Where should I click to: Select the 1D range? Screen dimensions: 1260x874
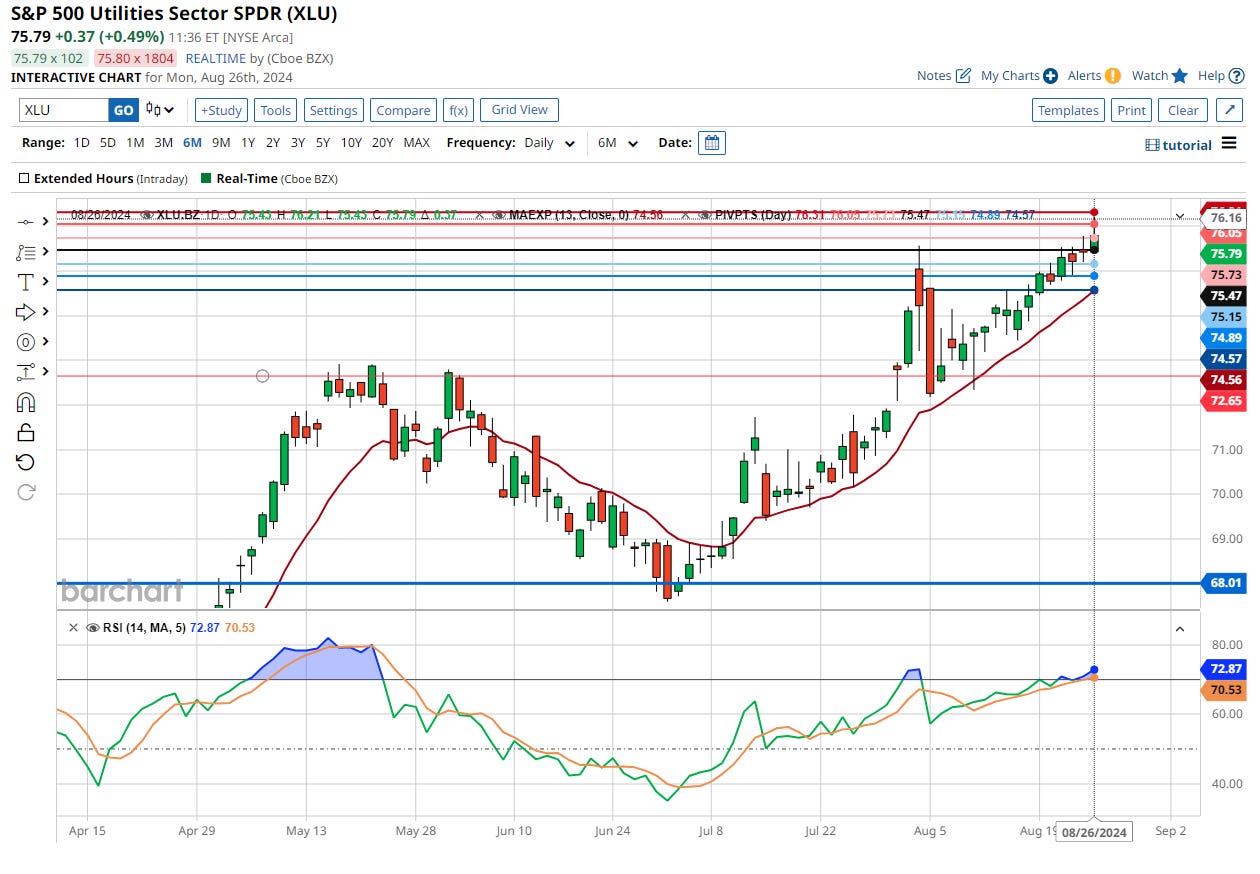(x=82, y=143)
